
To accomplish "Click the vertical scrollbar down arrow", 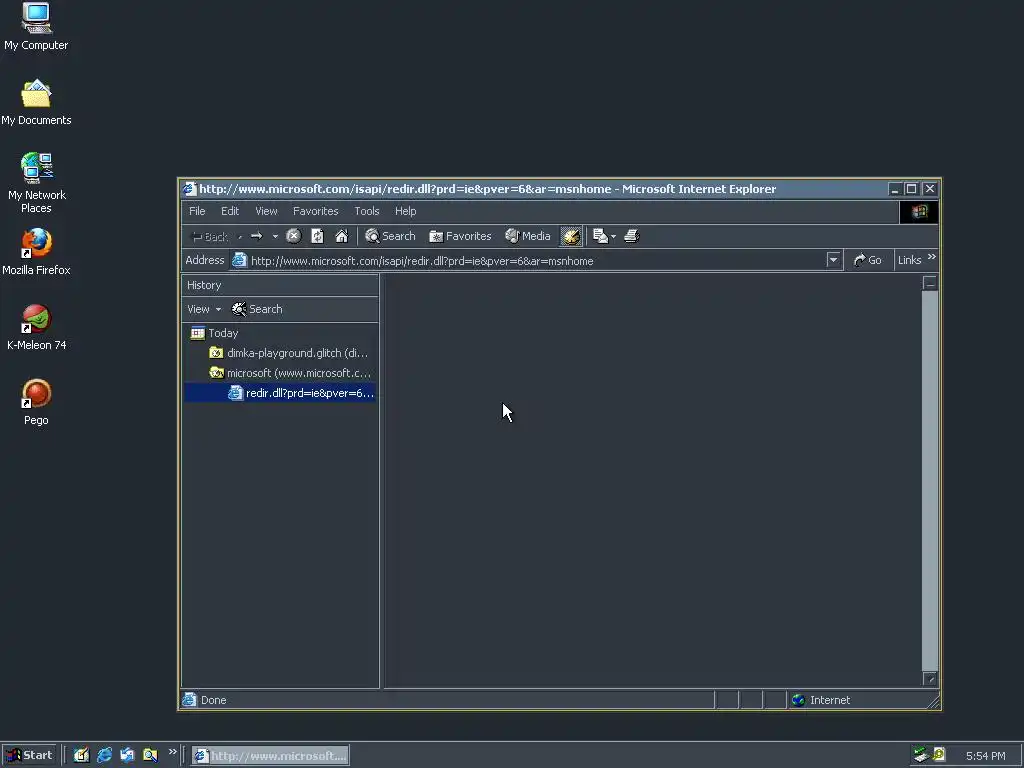I will (x=930, y=679).
